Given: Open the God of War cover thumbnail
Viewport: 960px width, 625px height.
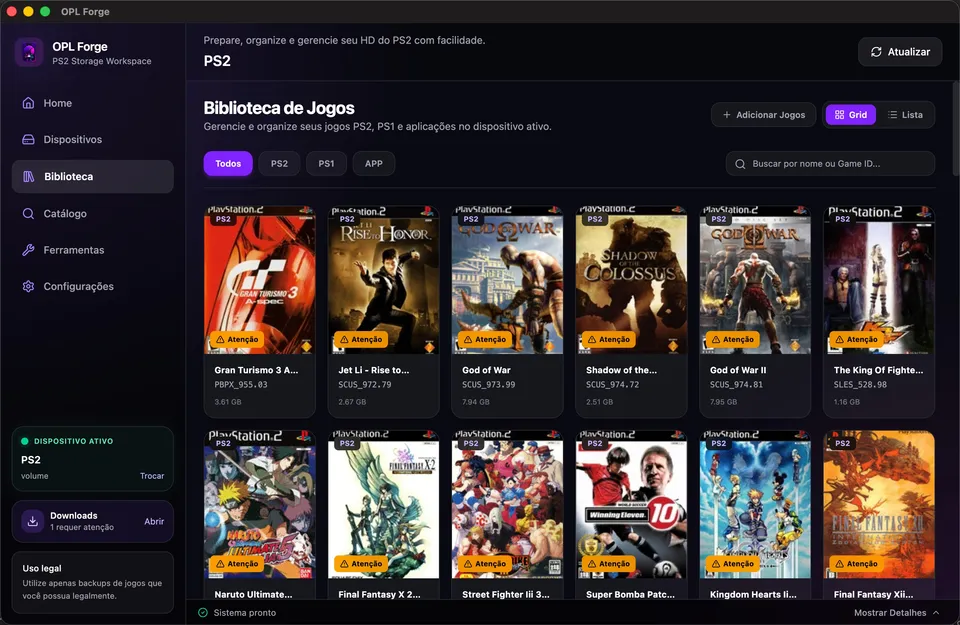Looking at the screenshot, I should [507, 280].
